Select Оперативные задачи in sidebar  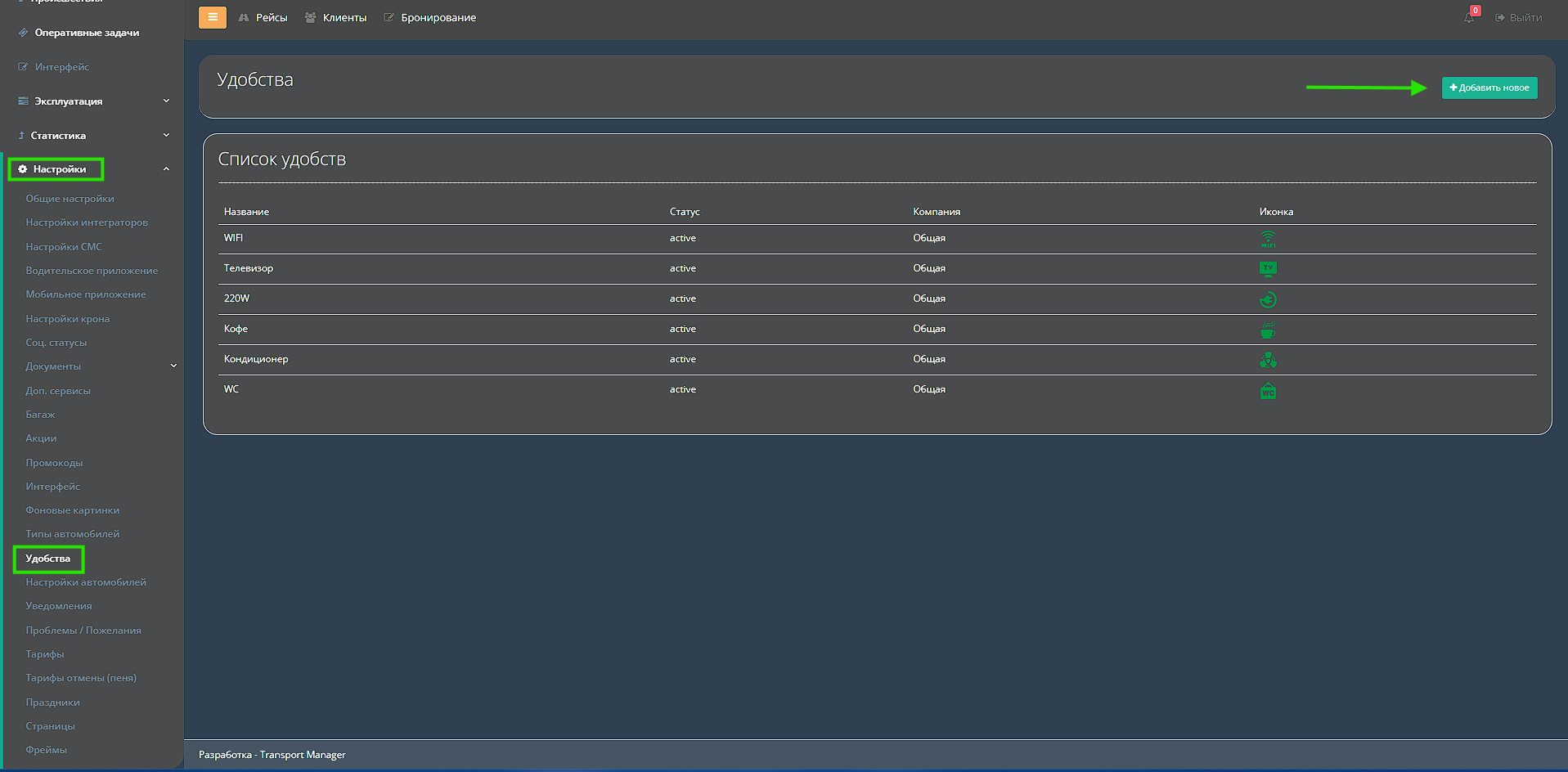pyautogui.click(x=87, y=33)
